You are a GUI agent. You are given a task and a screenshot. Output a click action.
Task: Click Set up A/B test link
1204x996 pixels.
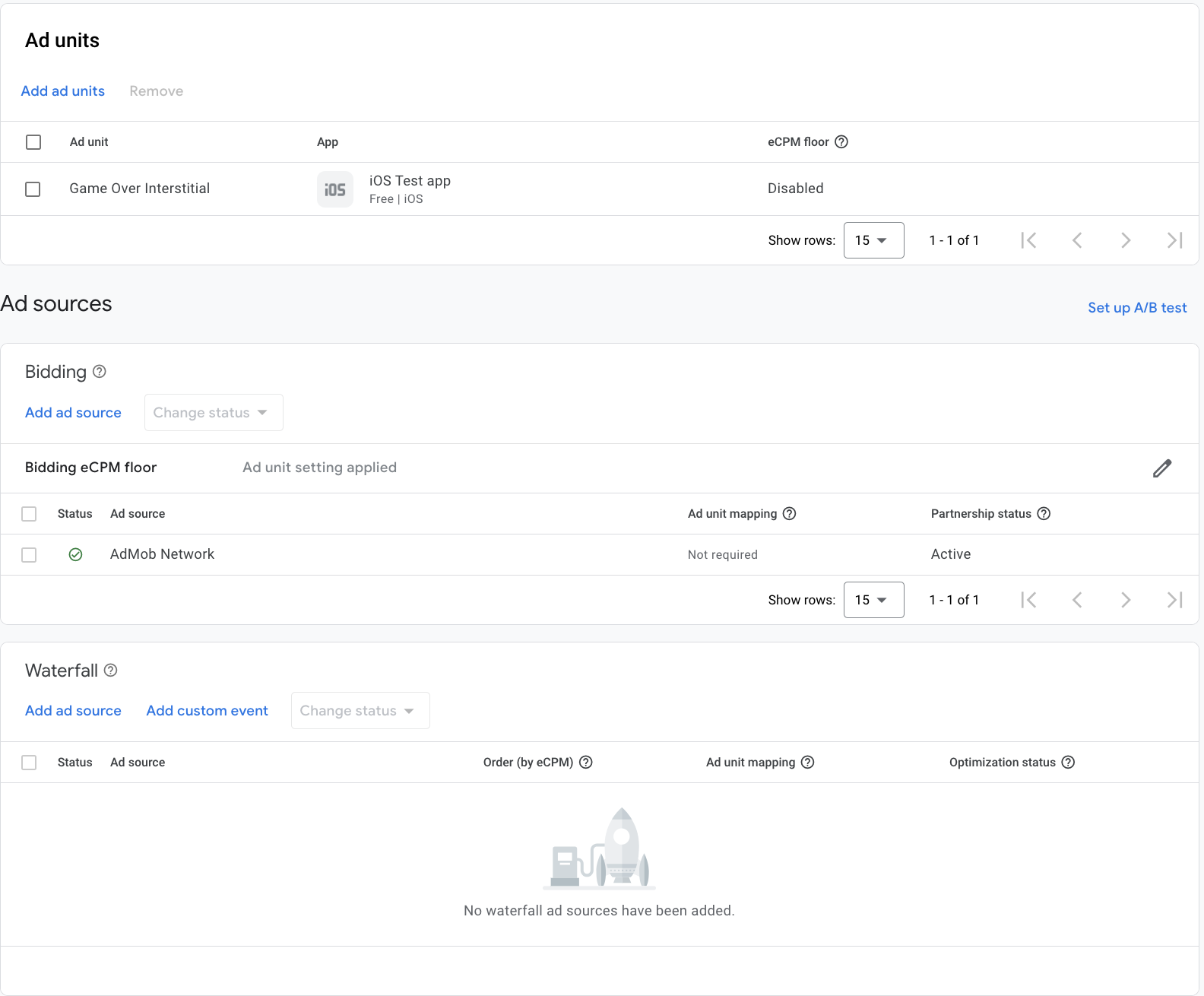(x=1137, y=308)
